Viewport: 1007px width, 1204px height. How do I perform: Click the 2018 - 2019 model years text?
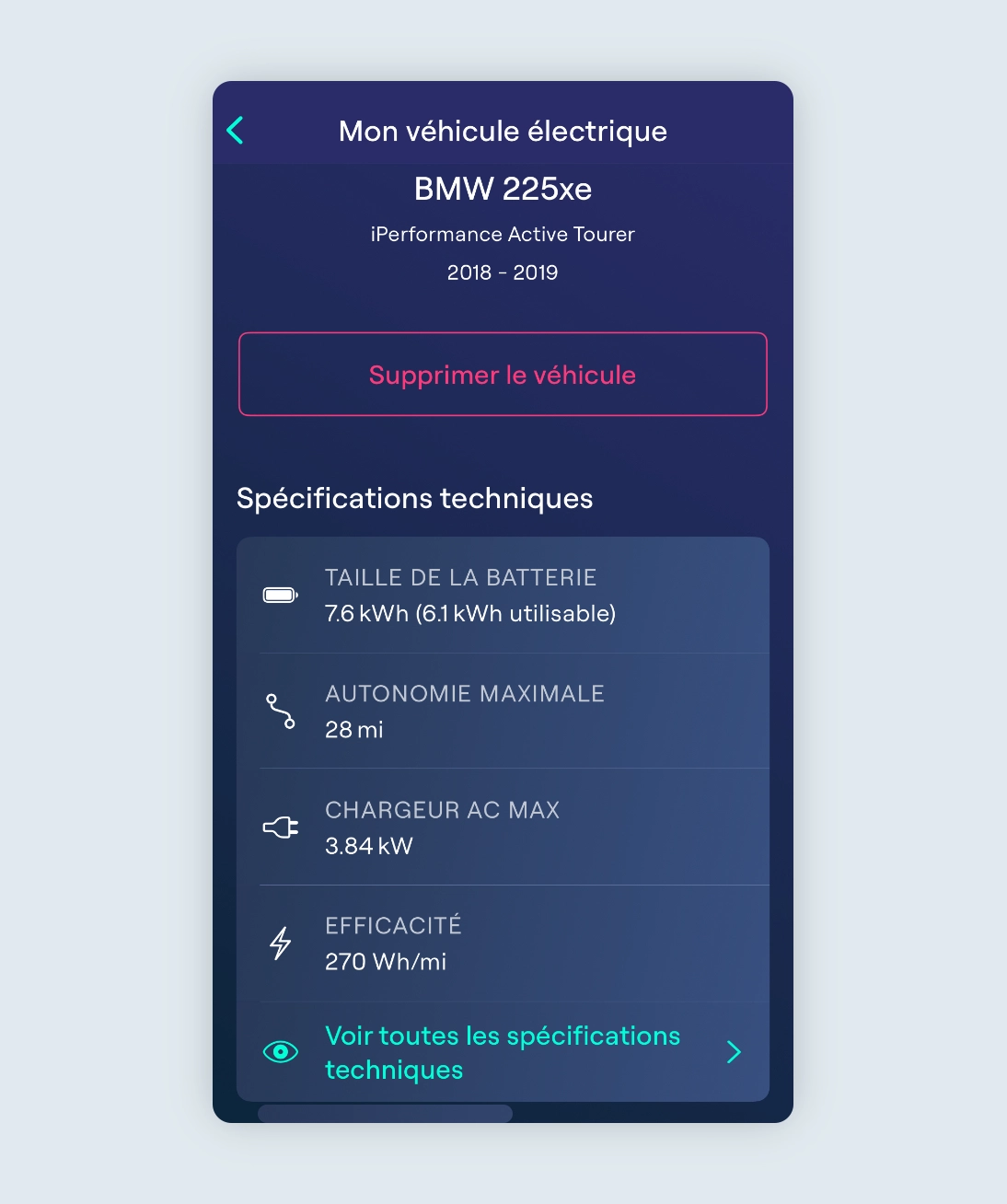[x=503, y=272]
